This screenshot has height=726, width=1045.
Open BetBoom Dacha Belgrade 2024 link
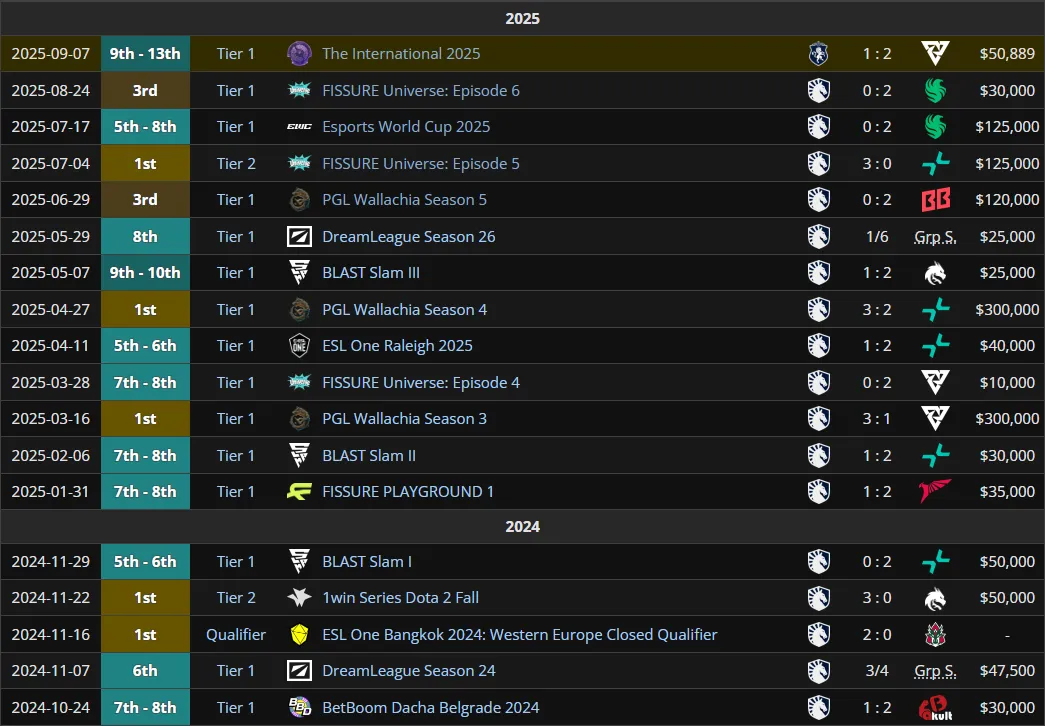[x=431, y=707]
